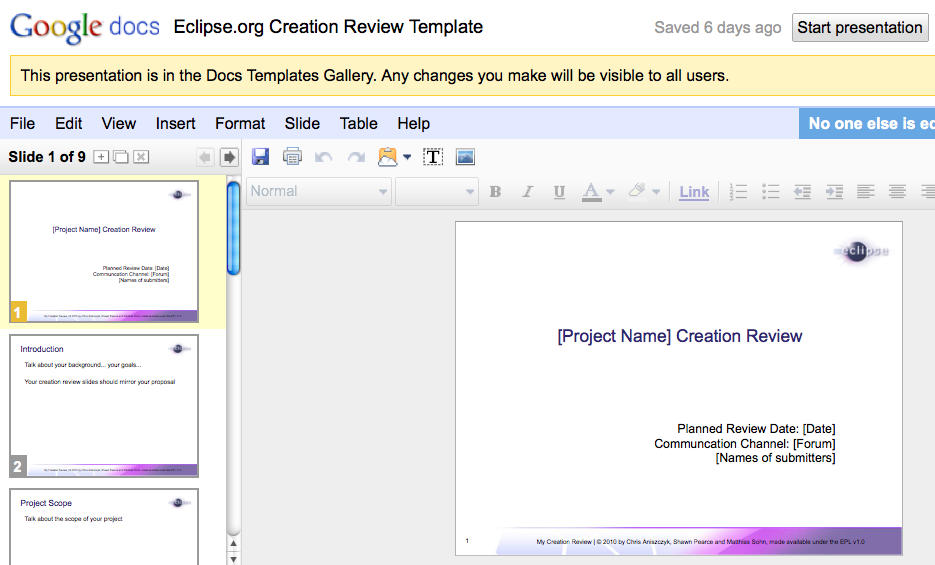Apply numbered list formatting
This screenshot has width=935, height=565.
(x=738, y=191)
